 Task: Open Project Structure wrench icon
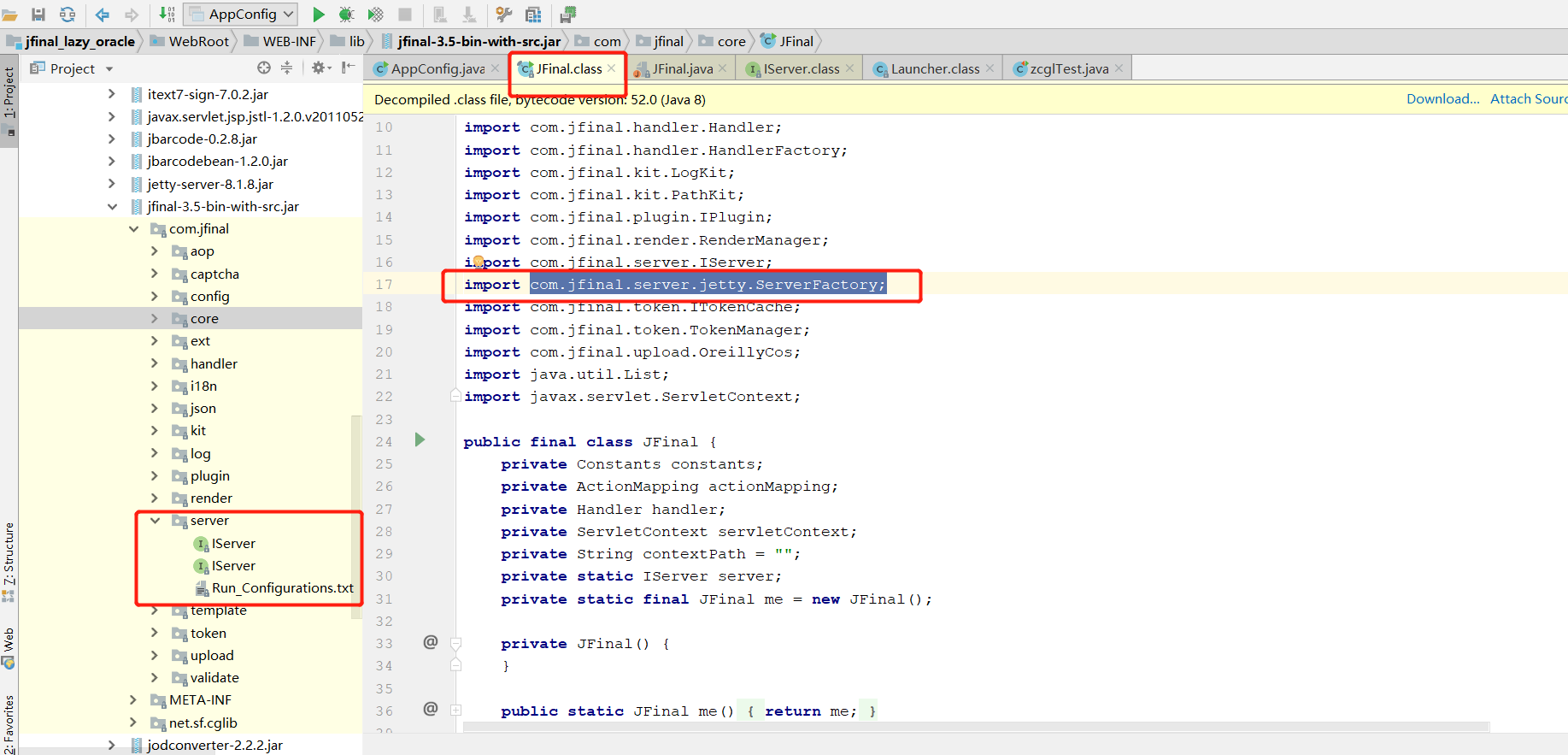point(504,15)
